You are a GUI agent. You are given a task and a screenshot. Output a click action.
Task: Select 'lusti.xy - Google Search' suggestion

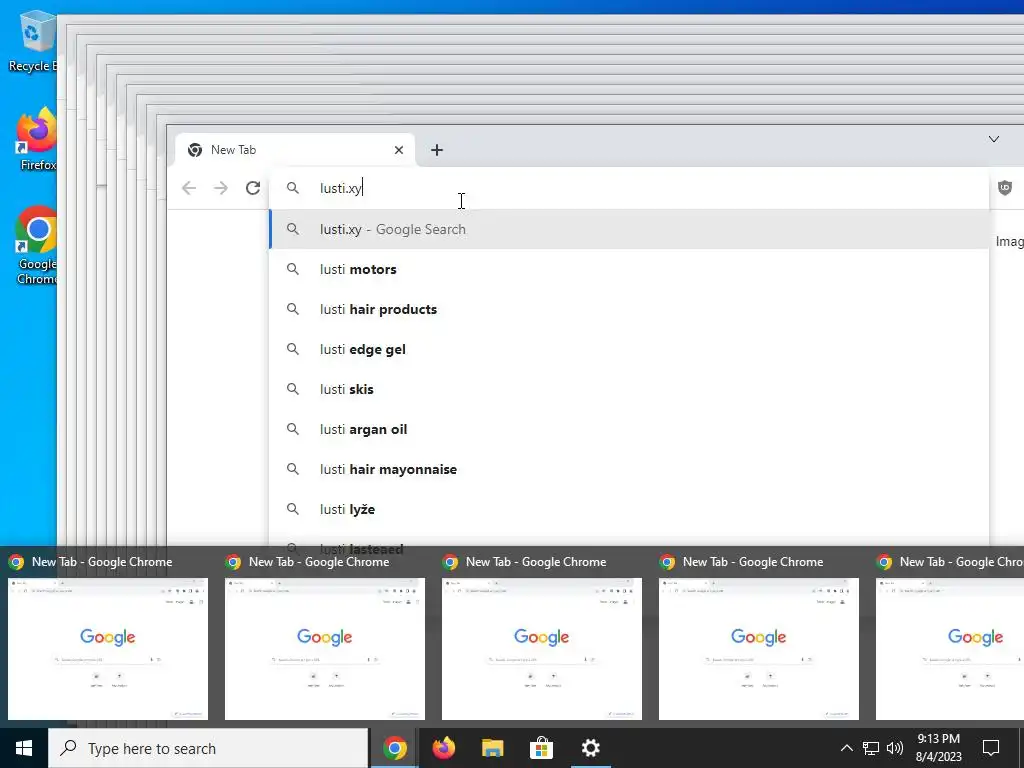click(630, 229)
